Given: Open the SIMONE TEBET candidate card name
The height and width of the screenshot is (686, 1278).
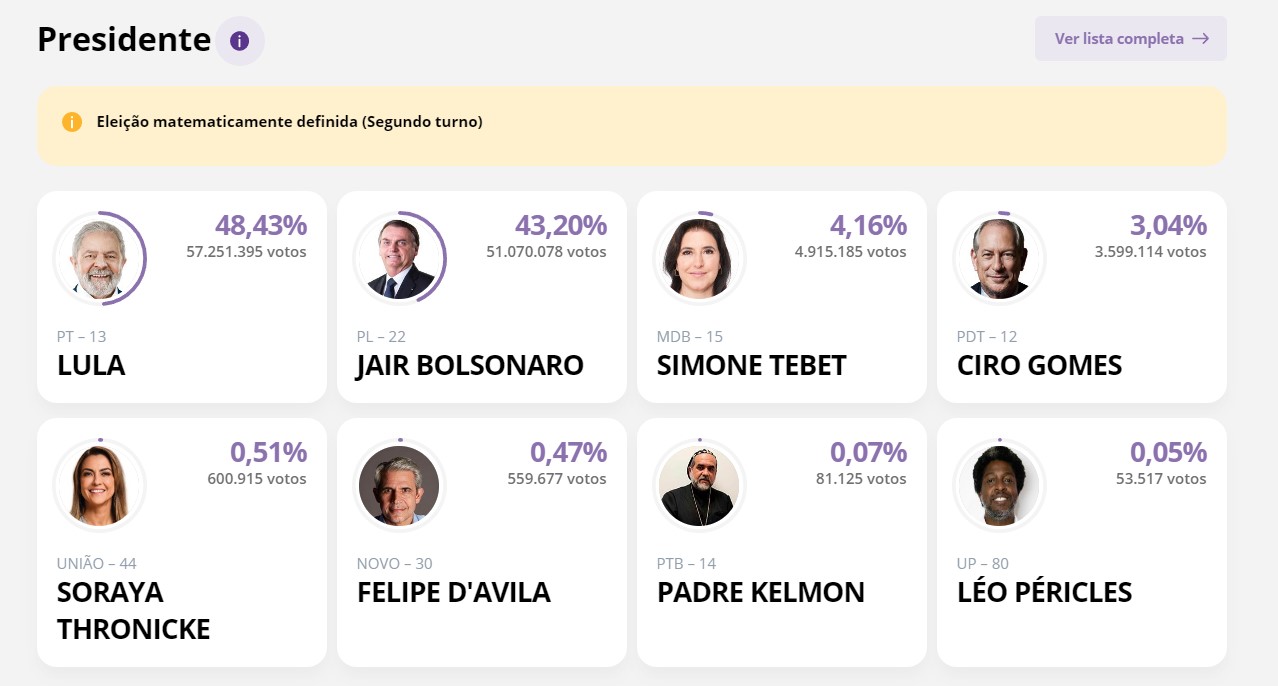Looking at the screenshot, I should pos(751,365).
